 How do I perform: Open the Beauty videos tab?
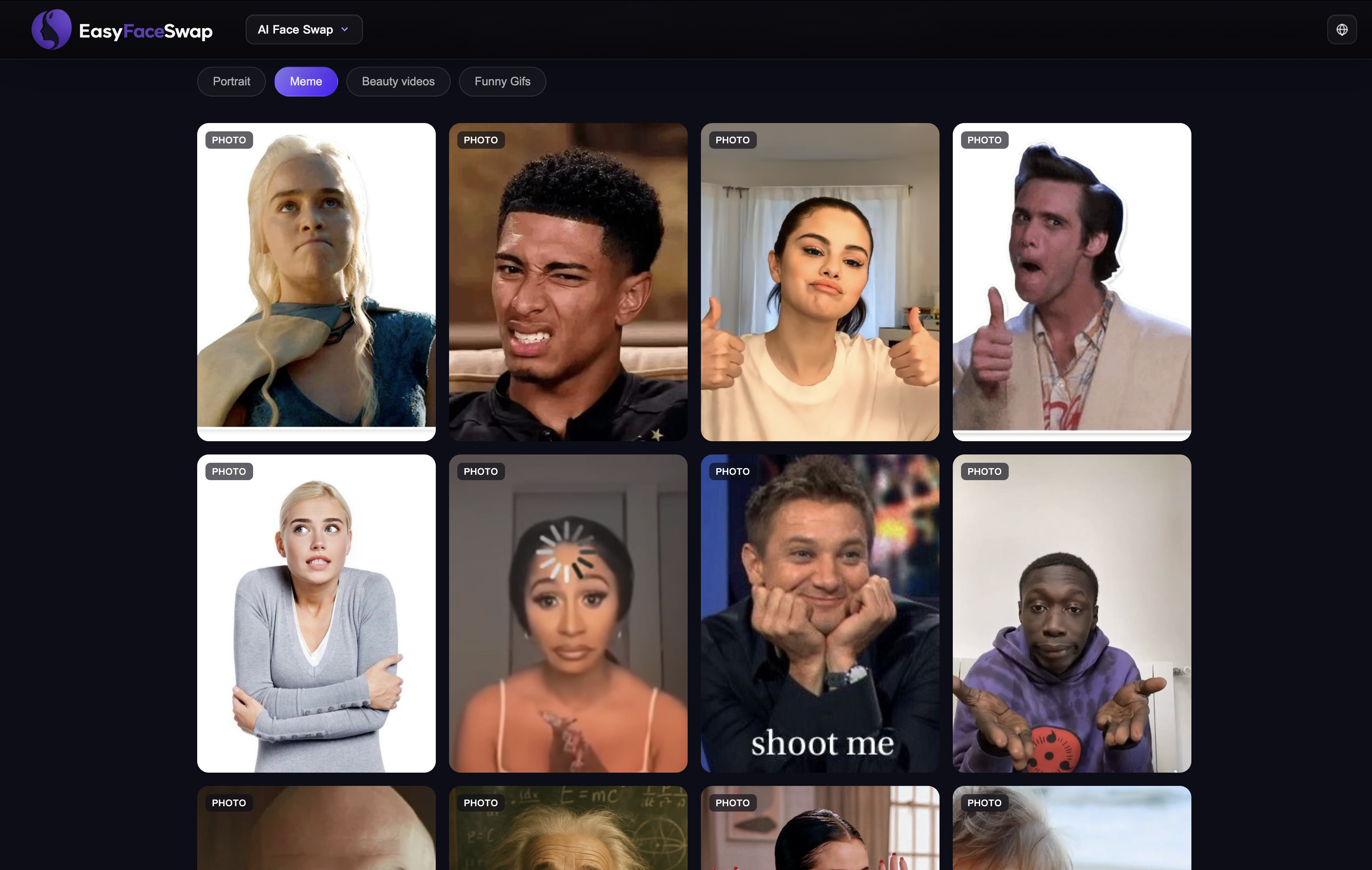pos(398,82)
